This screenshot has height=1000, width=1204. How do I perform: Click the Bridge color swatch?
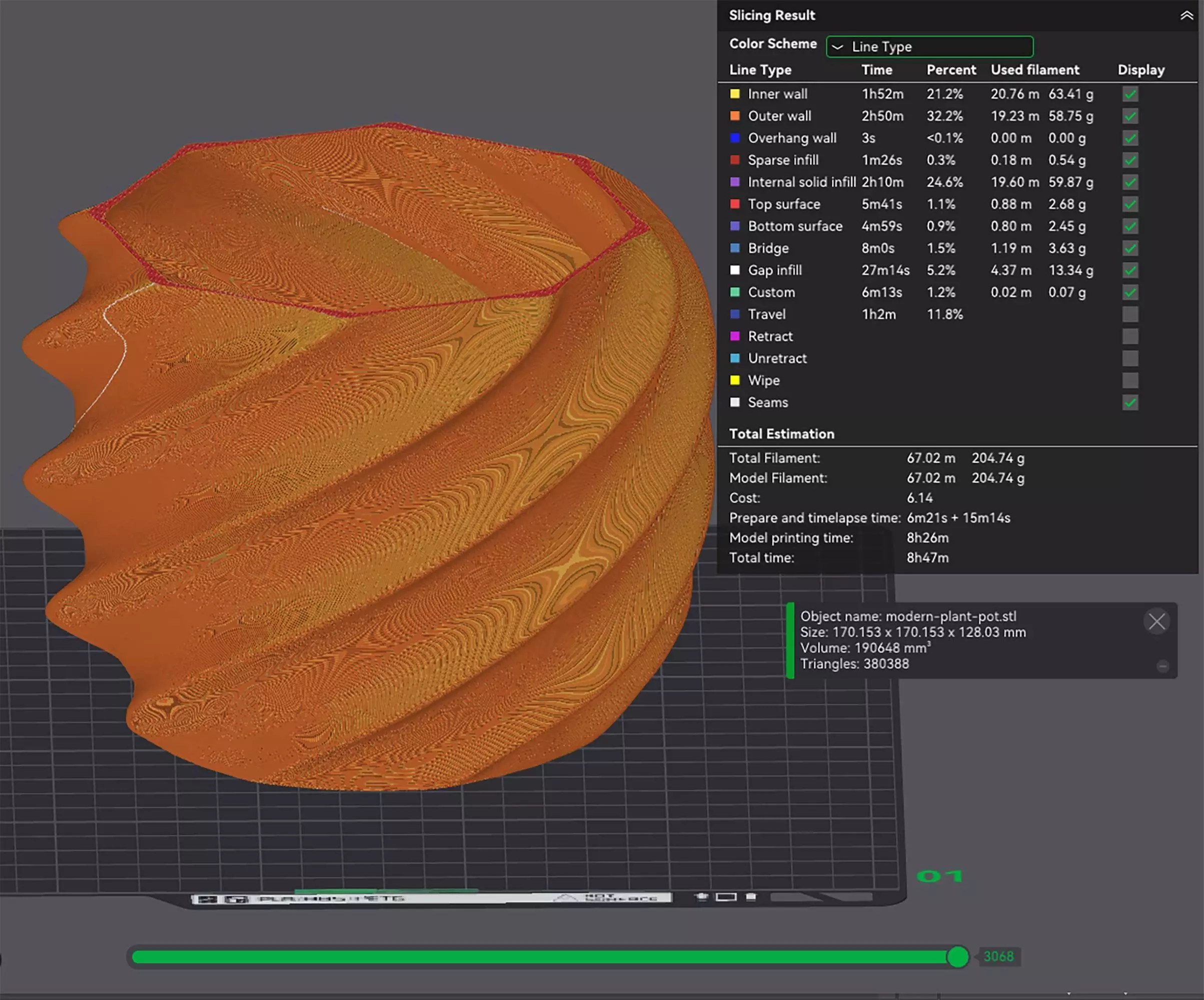734,247
